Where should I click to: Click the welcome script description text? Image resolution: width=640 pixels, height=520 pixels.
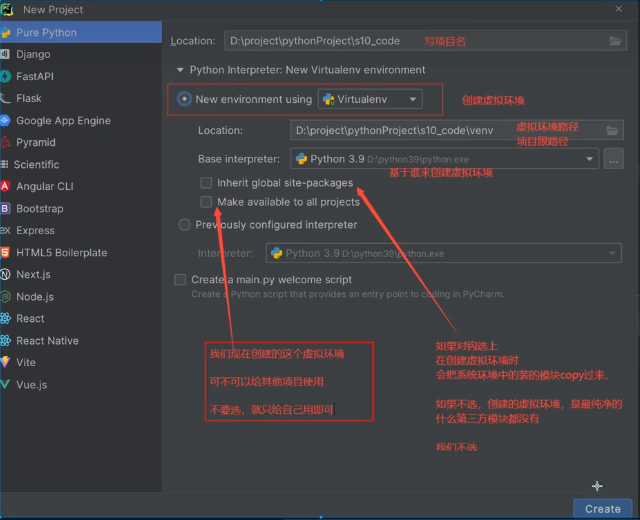click(348, 294)
